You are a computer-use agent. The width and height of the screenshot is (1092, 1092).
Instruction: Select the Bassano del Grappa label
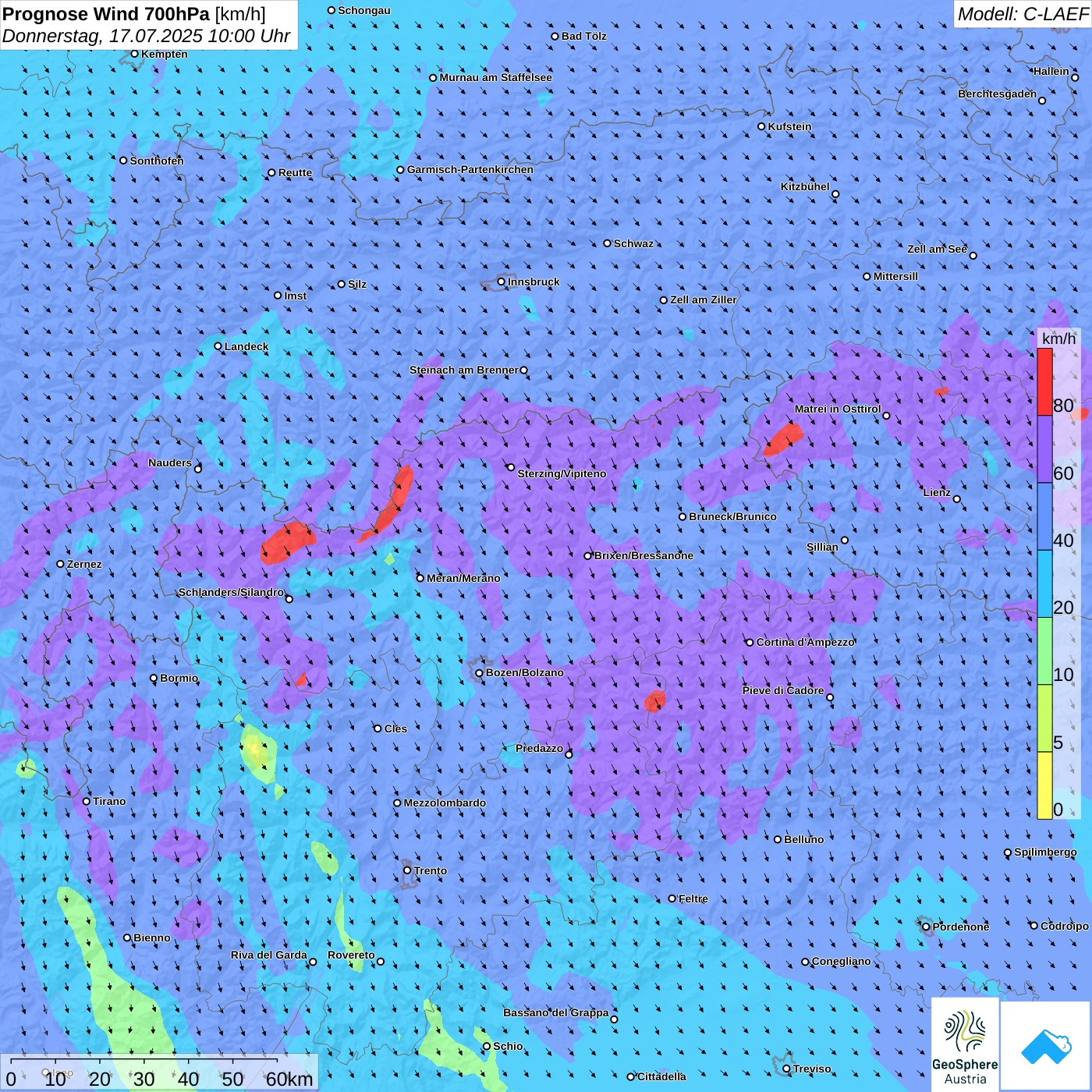point(556,1012)
